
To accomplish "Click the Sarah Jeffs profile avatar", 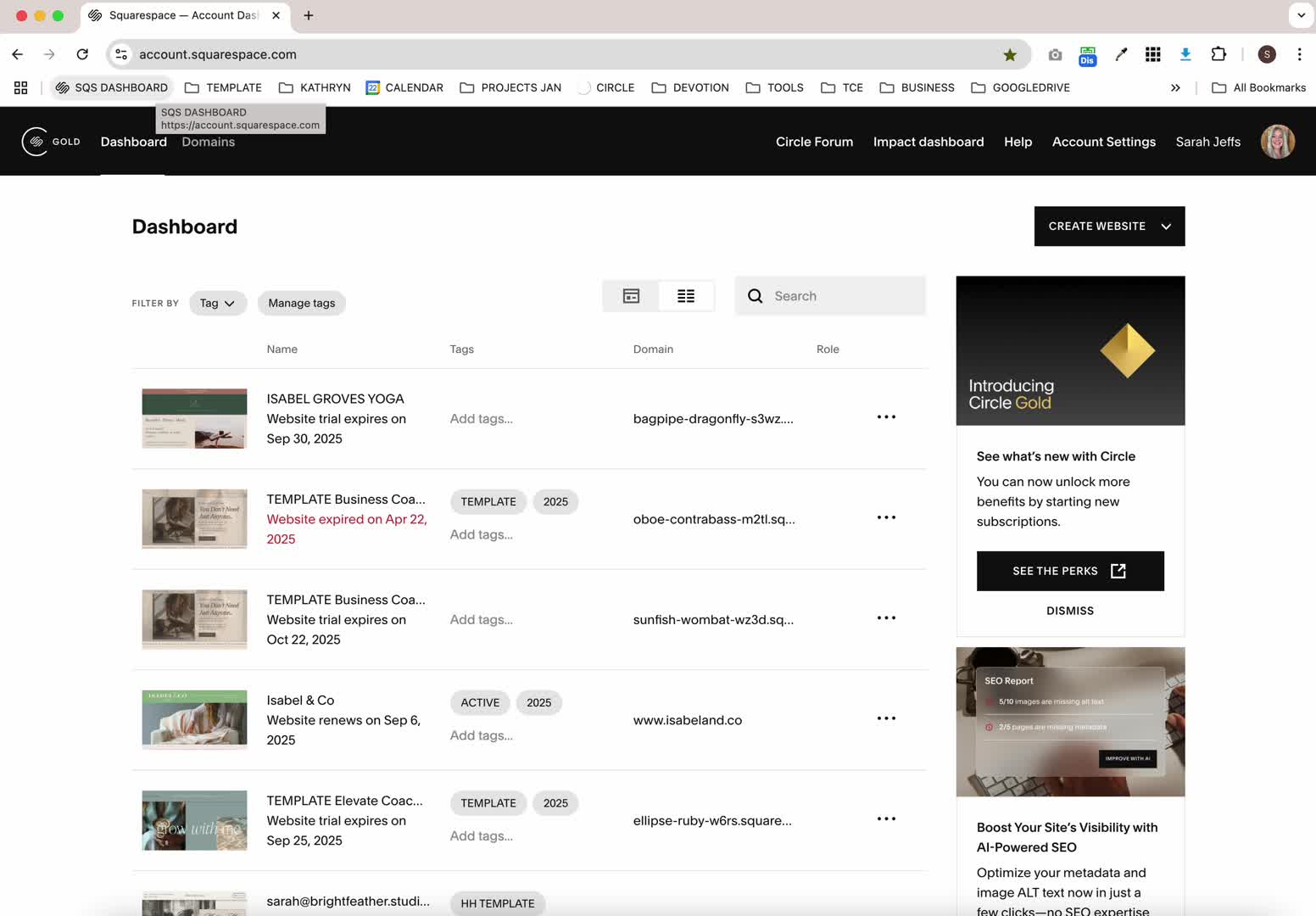I will (1277, 142).
